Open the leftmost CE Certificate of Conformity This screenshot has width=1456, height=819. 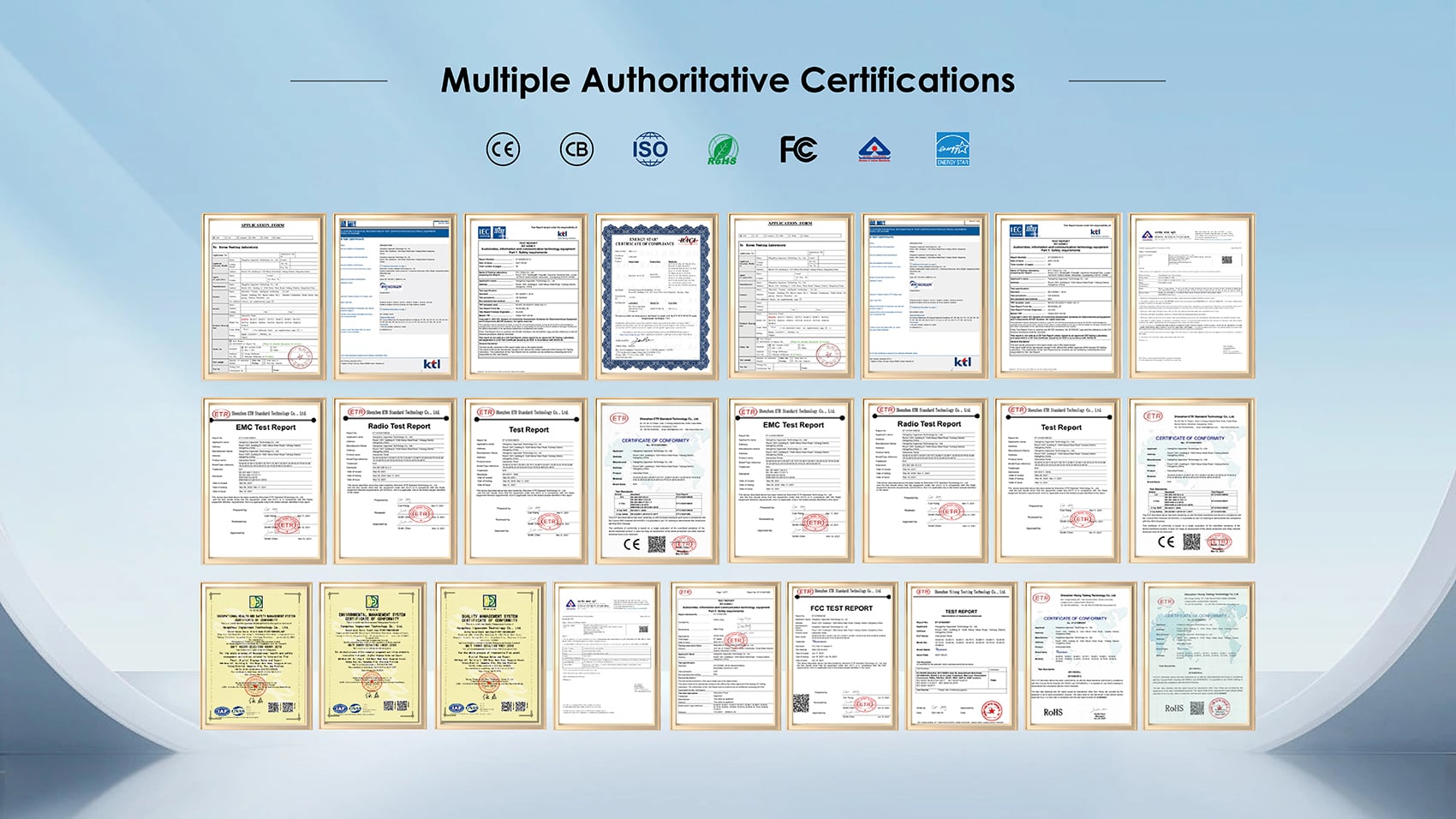click(x=658, y=481)
